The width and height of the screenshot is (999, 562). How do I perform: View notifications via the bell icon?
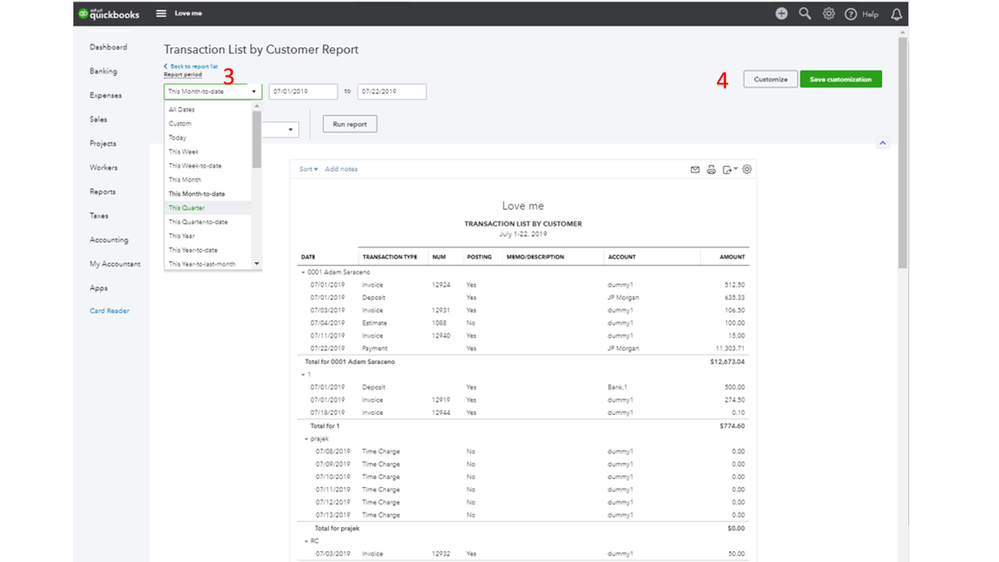click(896, 14)
